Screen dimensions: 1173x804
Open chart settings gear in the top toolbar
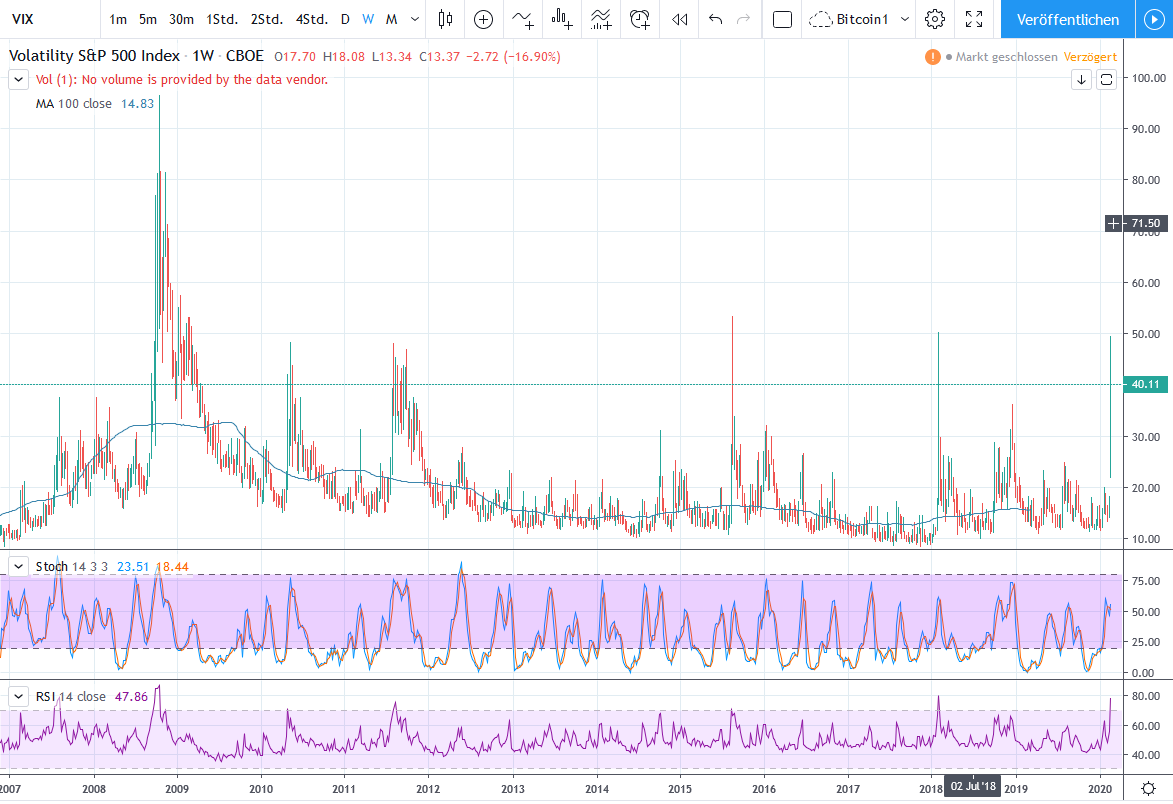[935, 19]
